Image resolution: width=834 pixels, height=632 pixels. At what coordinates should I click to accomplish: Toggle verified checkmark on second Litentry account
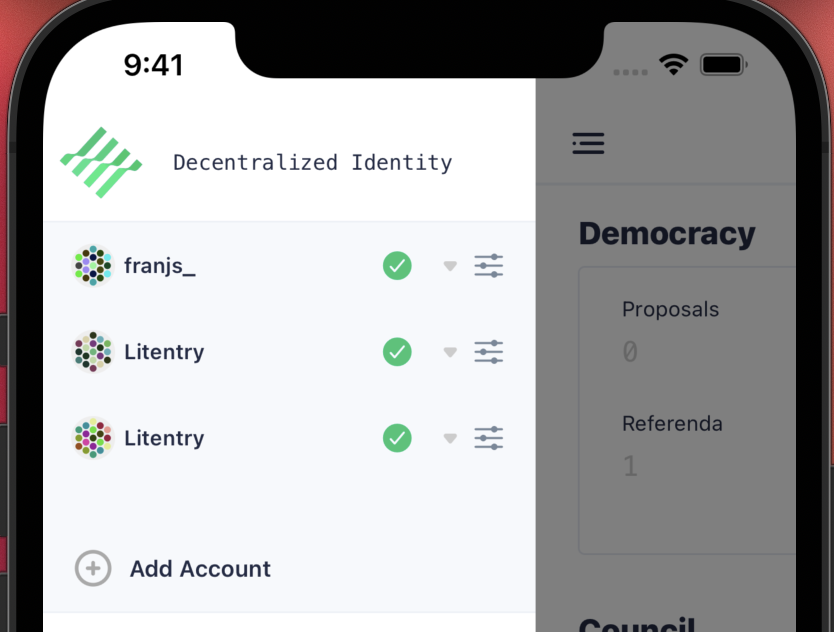[x=397, y=437]
